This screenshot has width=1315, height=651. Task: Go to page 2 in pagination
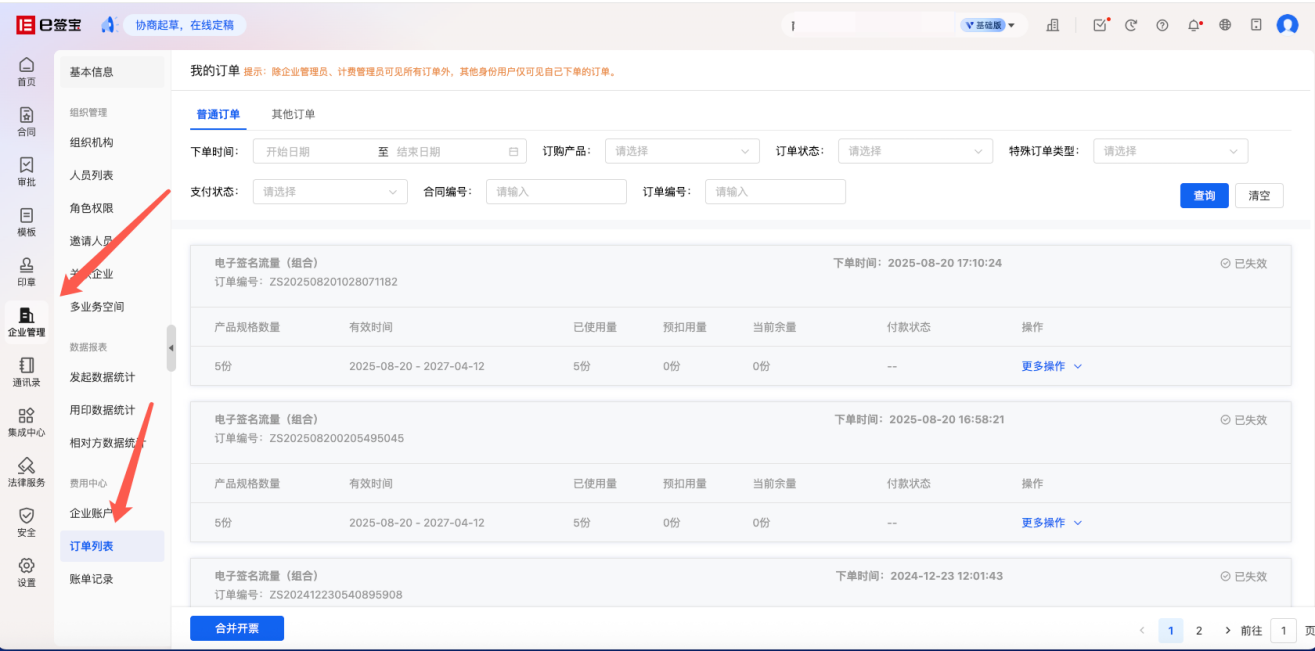[x=1199, y=630]
